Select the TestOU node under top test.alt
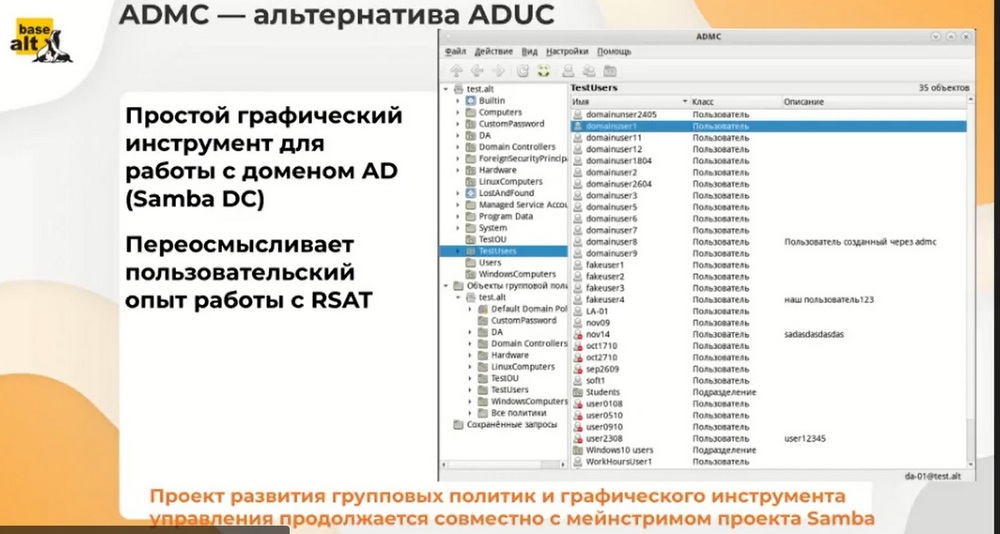Screen dimensions: 1000x534 tap(492, 239)
